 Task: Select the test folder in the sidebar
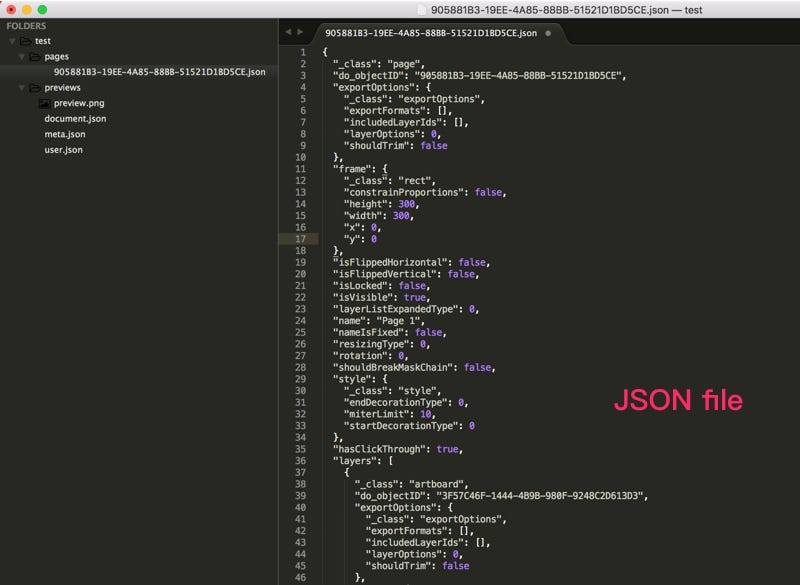pos(43,41)
